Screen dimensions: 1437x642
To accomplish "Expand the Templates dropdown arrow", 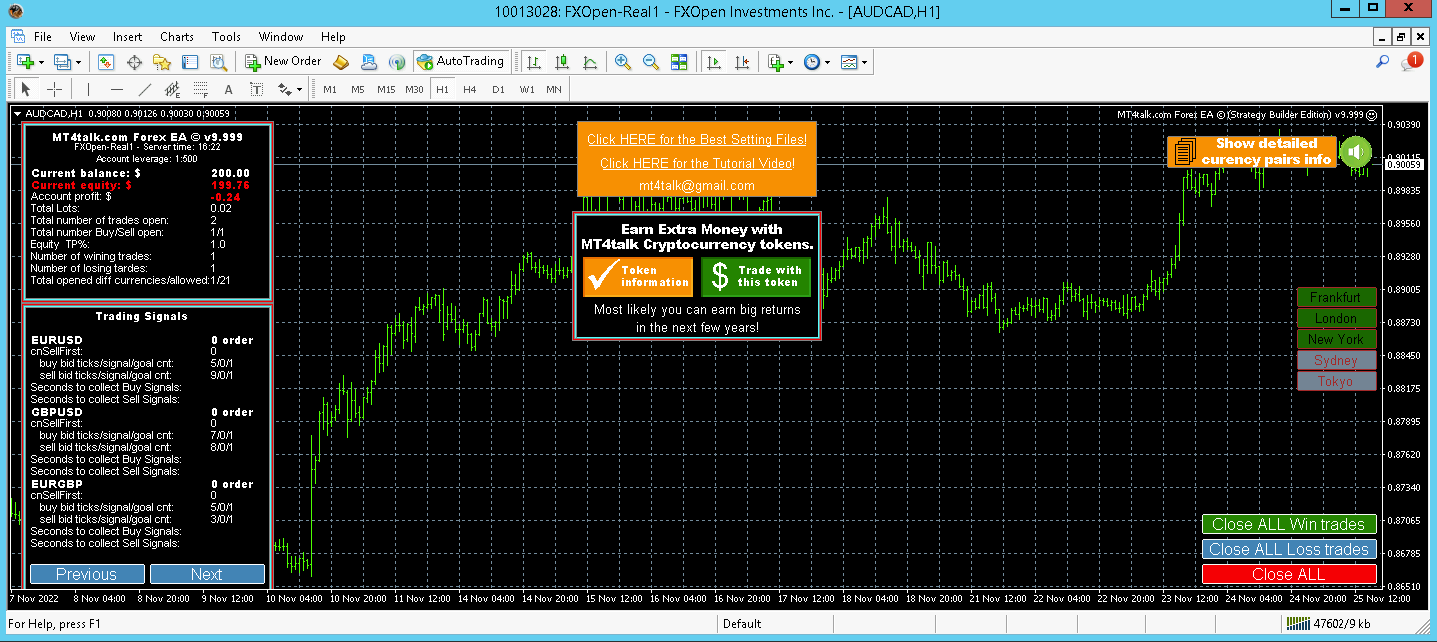I will (x=865, y=62).
